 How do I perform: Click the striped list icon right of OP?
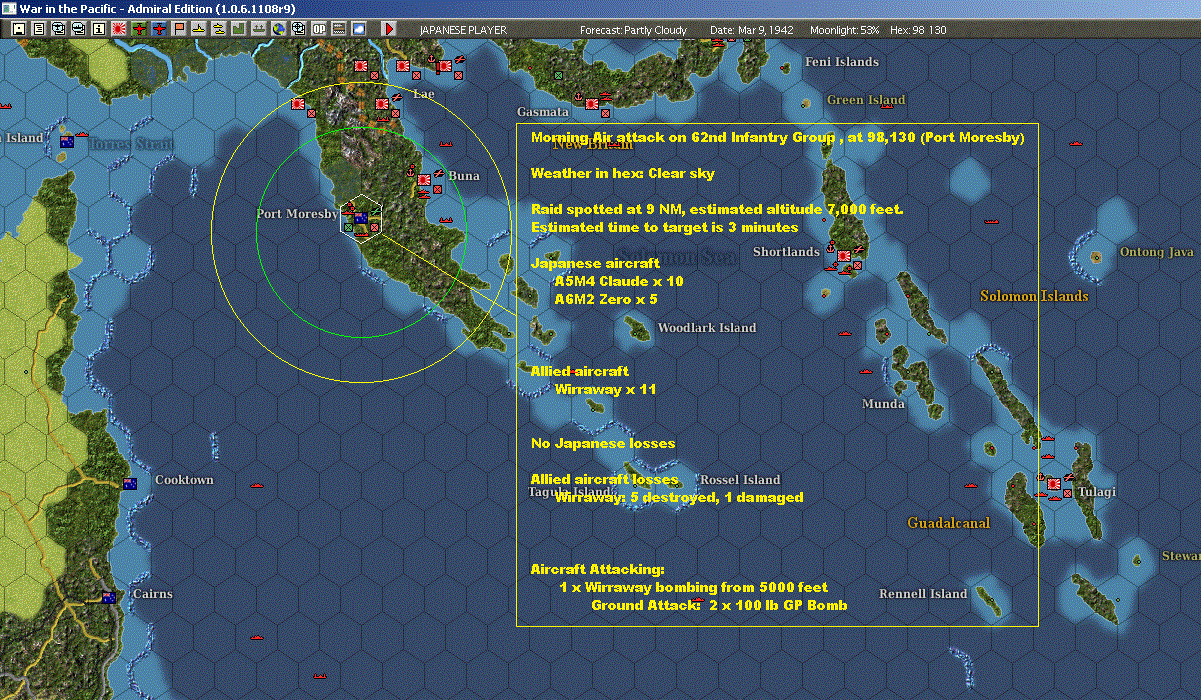(338, 29)
